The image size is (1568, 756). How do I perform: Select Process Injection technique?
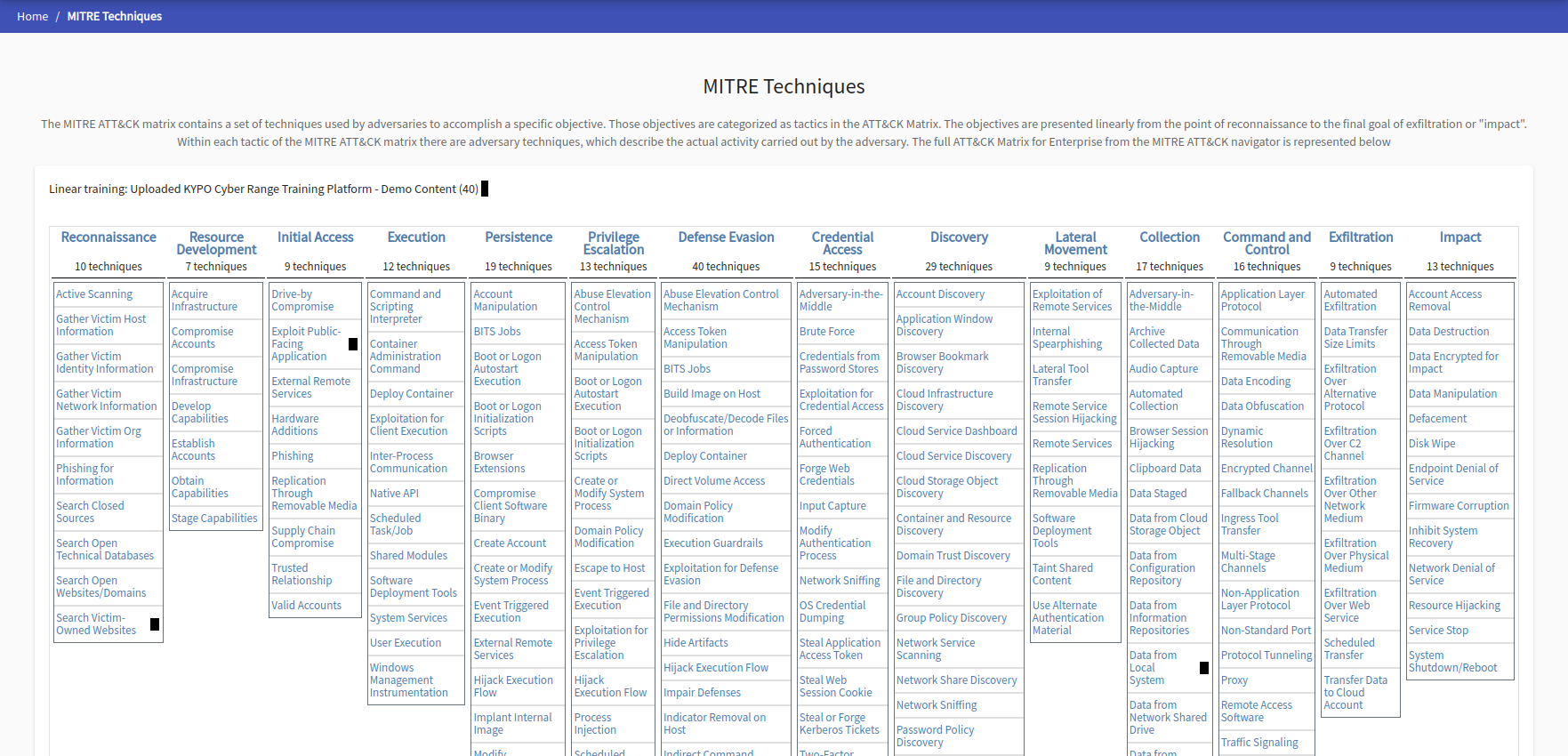coord(595,724)
